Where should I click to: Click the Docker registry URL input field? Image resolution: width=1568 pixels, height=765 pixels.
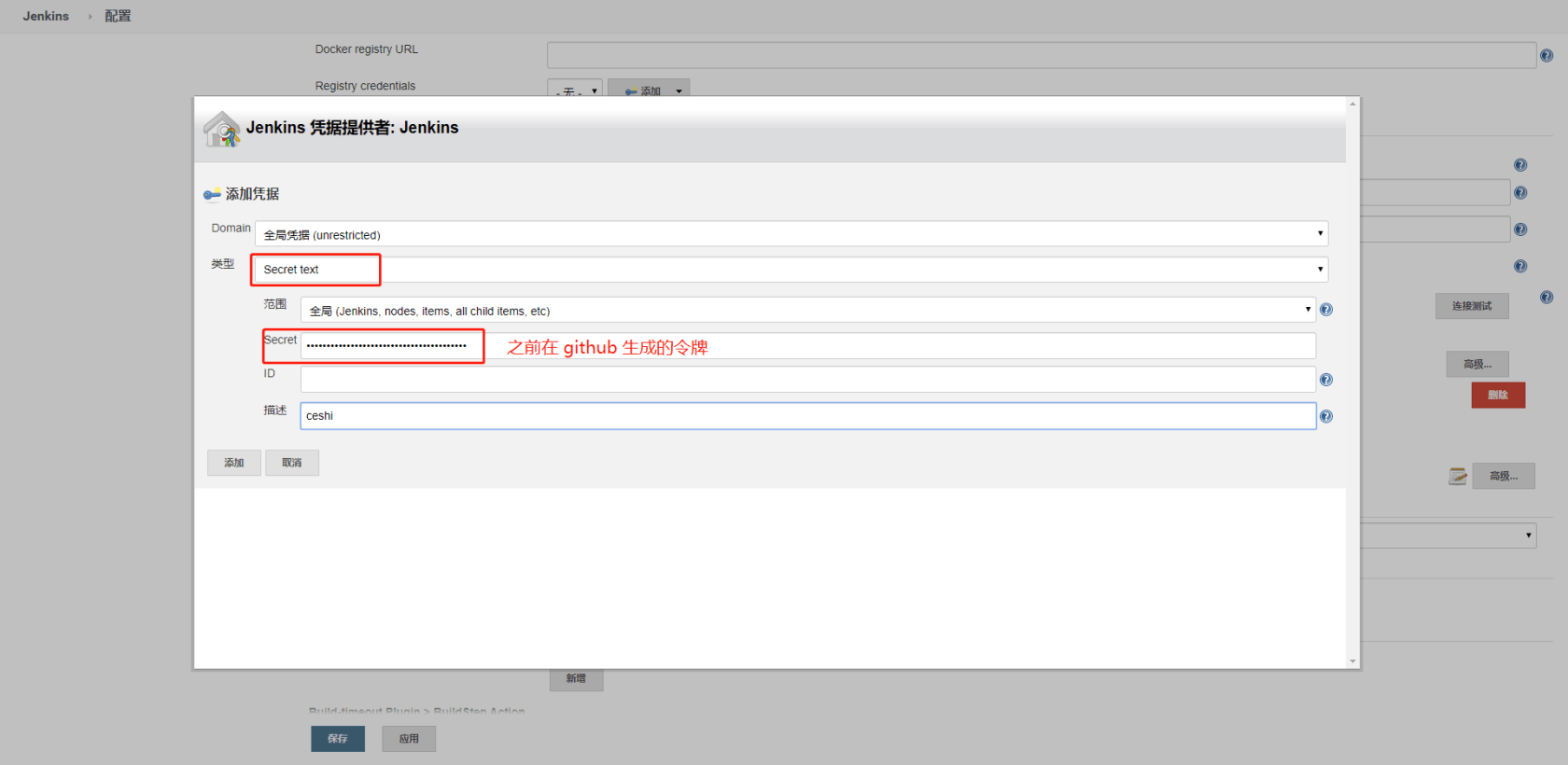click(1042, 55)
